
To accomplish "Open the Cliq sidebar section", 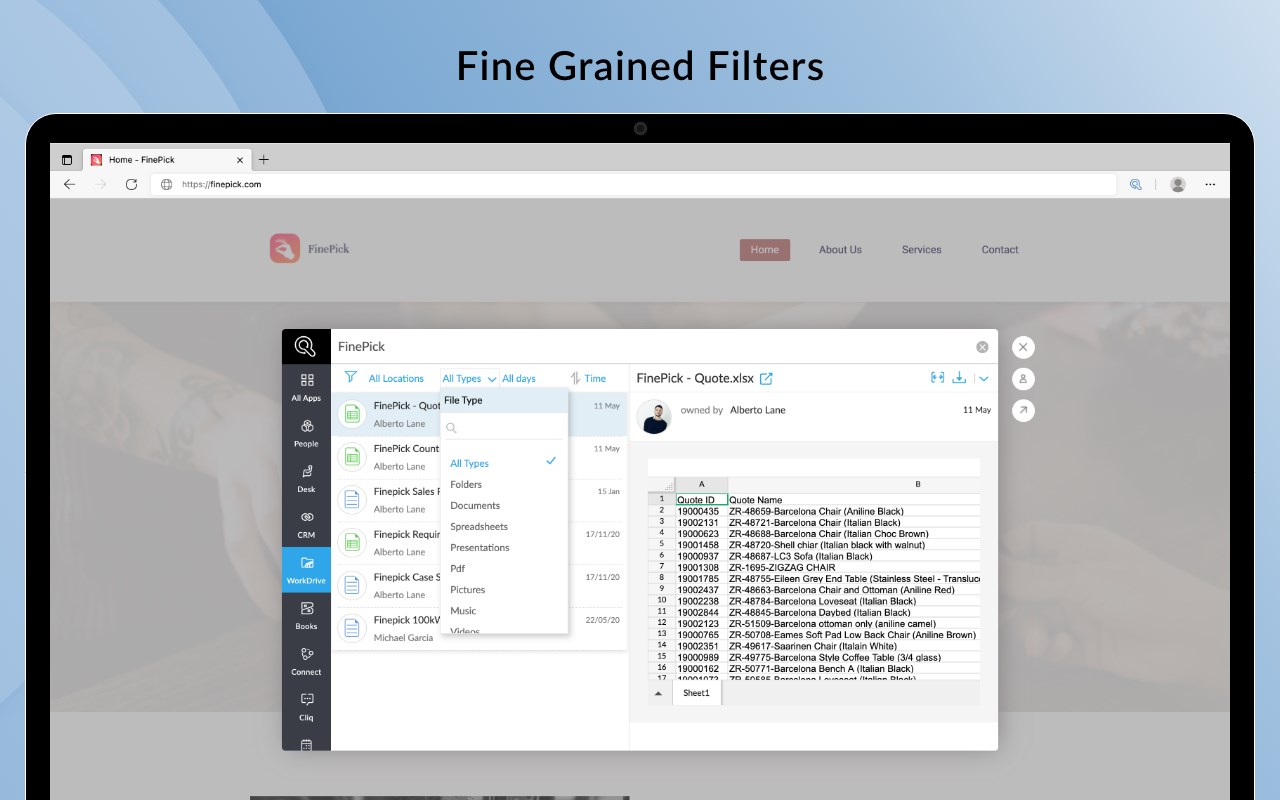I will (306, 706).
